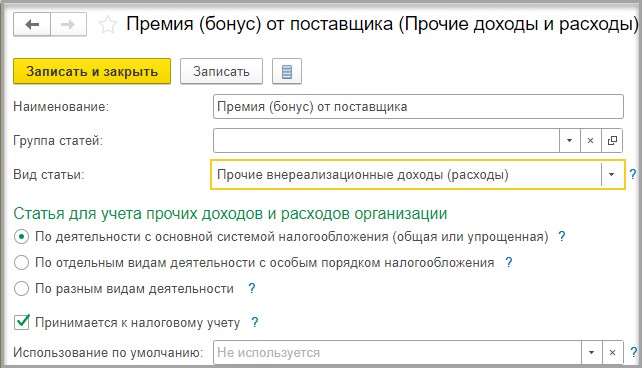Image resolution: width=642 pixels, height=368 pixels.
Task: Select По разным видам деятельности radio option
Action: [x=21, y=289]
